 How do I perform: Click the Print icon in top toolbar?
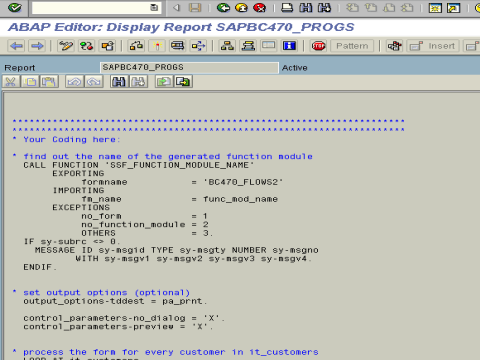pos(287,7)
